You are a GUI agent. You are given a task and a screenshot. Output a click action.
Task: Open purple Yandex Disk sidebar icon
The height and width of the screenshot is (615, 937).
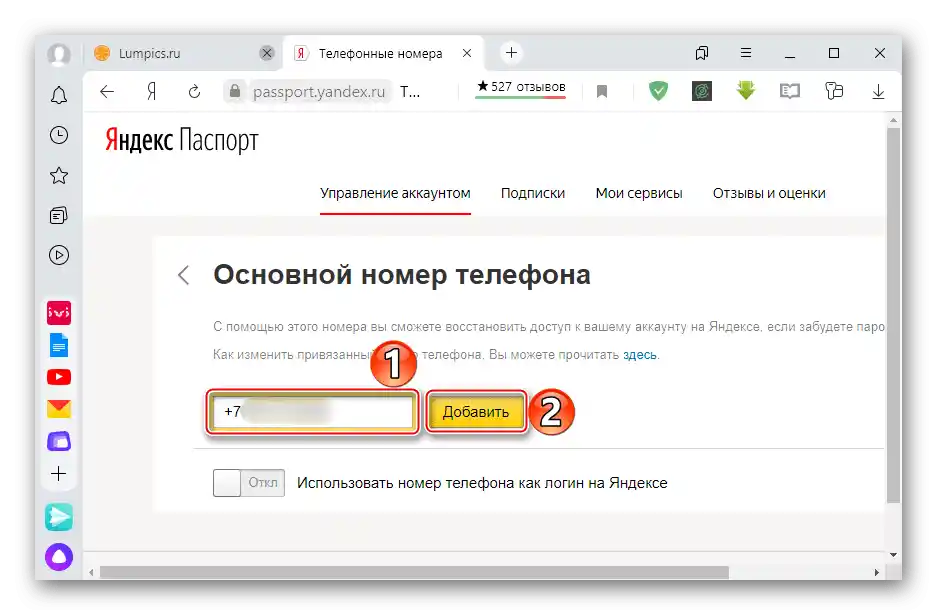coord(59,441)
